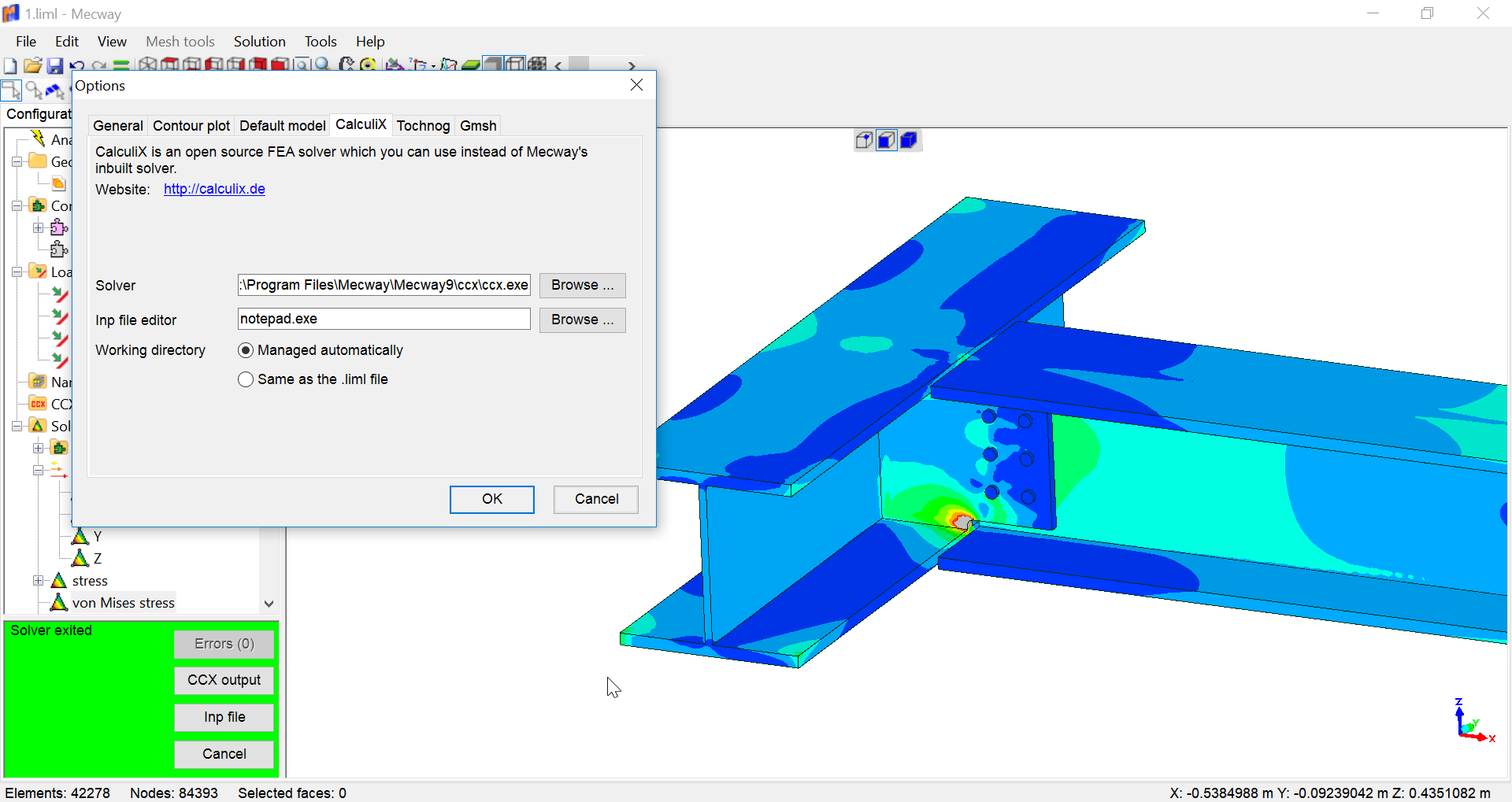1512x802 pixels.
Task: Click Cancel in the solver panel
Action: click(x=224, y=754)
